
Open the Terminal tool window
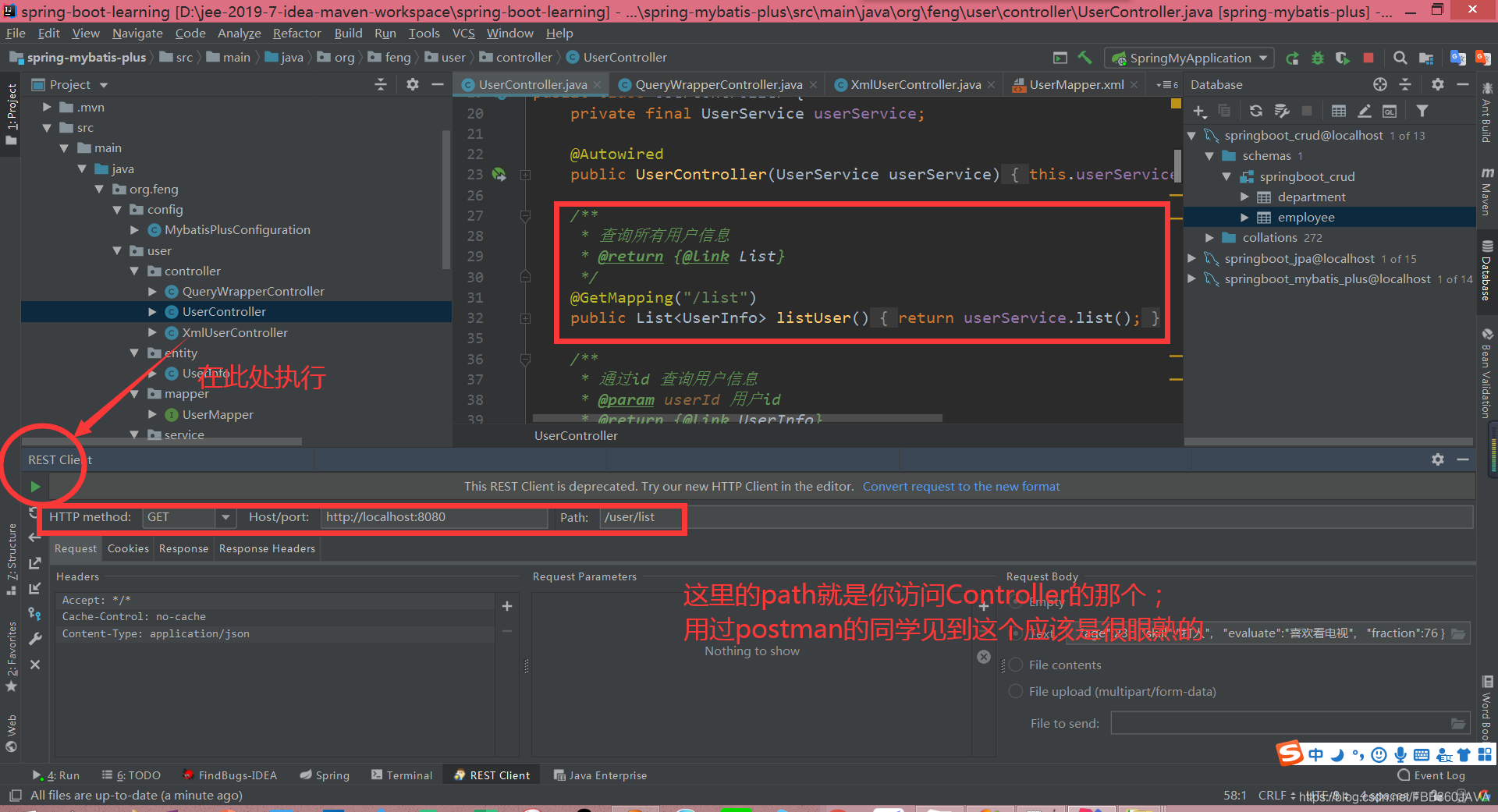click(x=402, y=775)
